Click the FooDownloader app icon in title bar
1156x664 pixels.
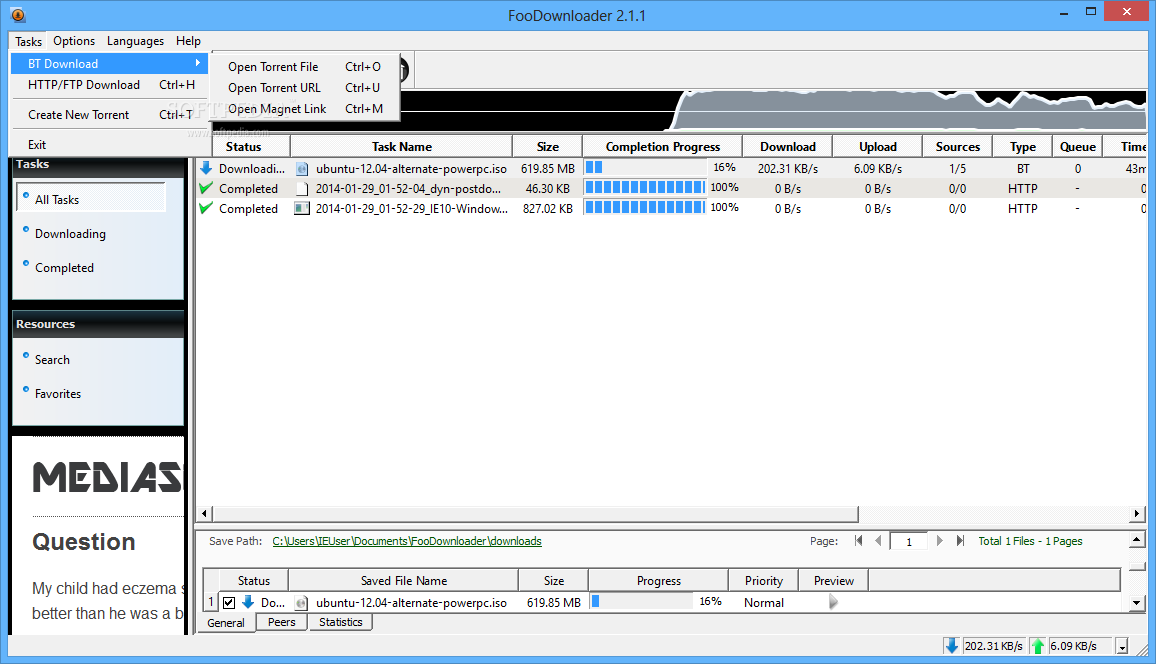(18, 15)
